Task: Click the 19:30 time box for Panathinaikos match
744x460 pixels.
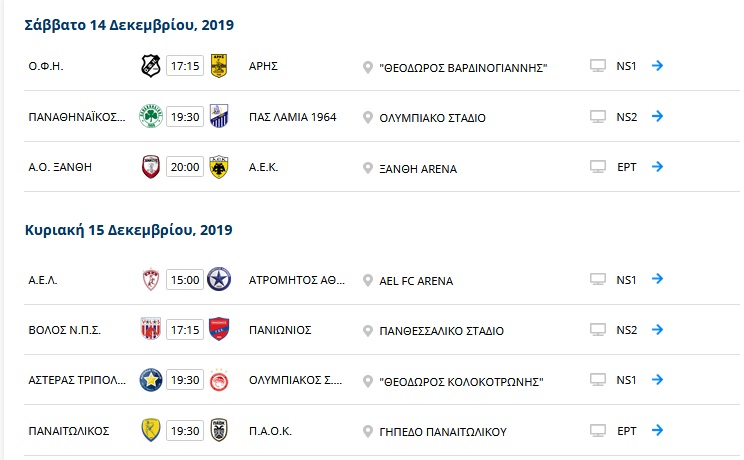Action: click(x=185, y=117)
